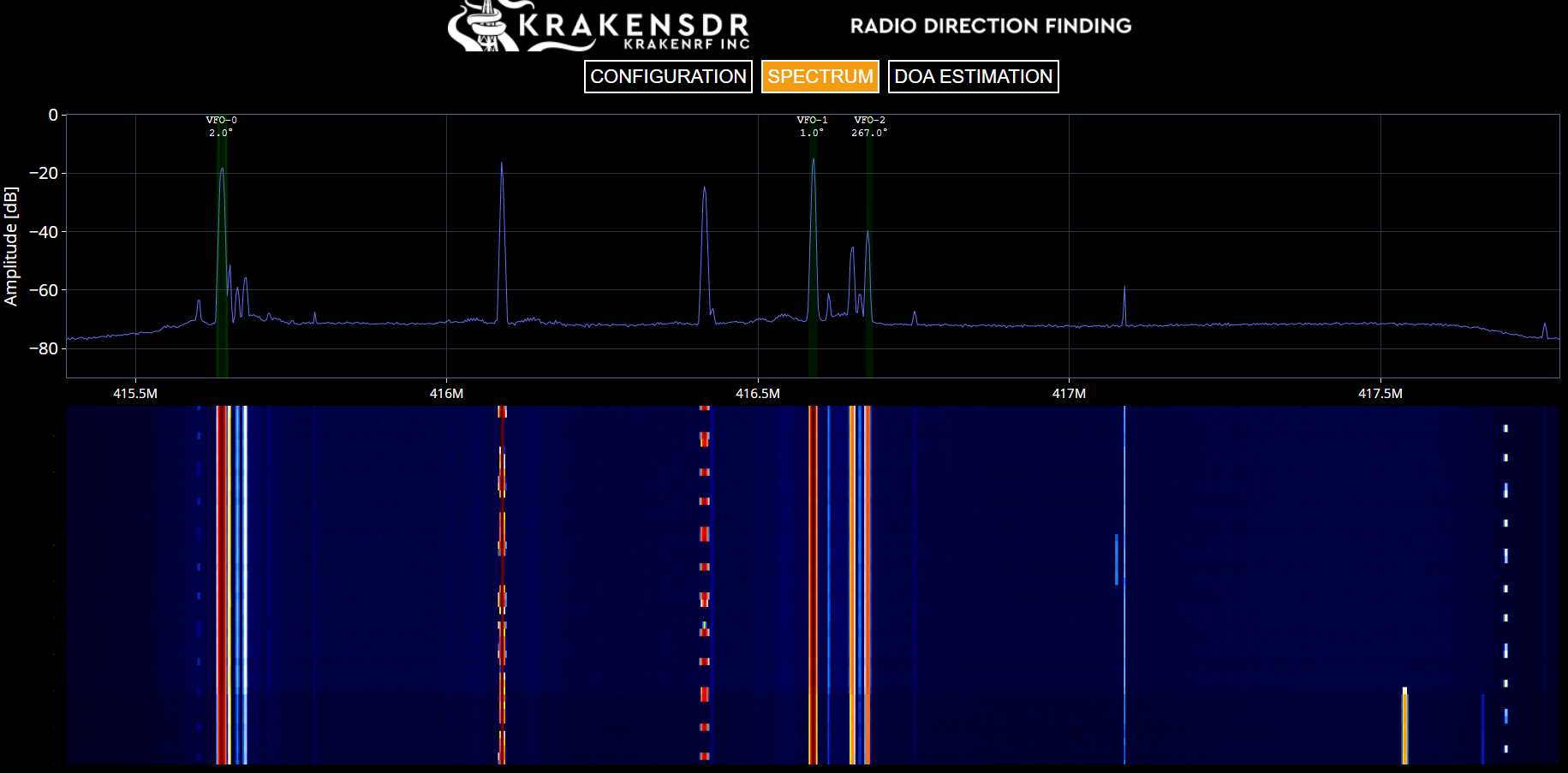Click the -60 amplitude axis label
The image size is (1568, 773).
44,290
